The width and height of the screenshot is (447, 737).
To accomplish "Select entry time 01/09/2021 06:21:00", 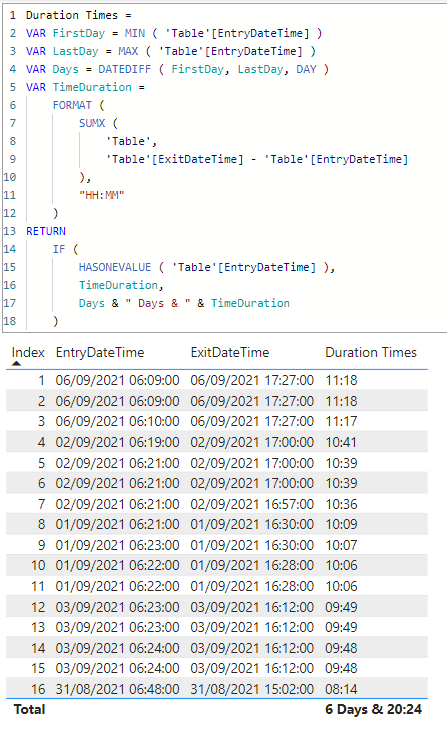I will point(117,524).
